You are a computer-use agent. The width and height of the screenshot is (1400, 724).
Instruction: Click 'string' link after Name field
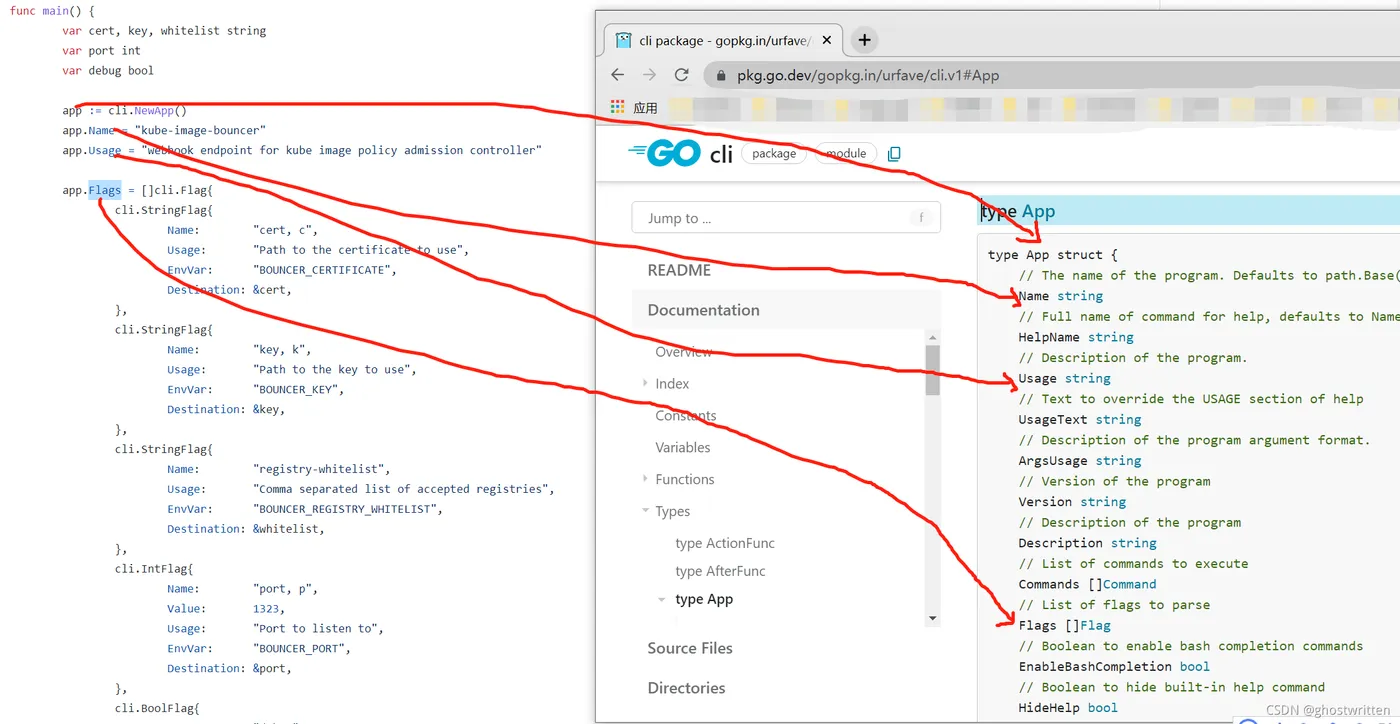pos(1080,296)
